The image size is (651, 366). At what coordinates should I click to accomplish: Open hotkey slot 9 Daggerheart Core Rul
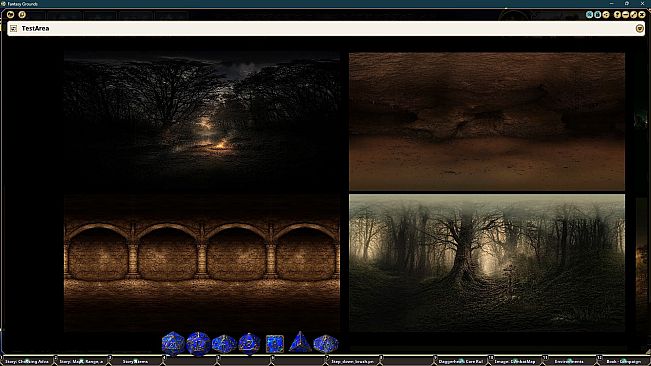[461, 361]
